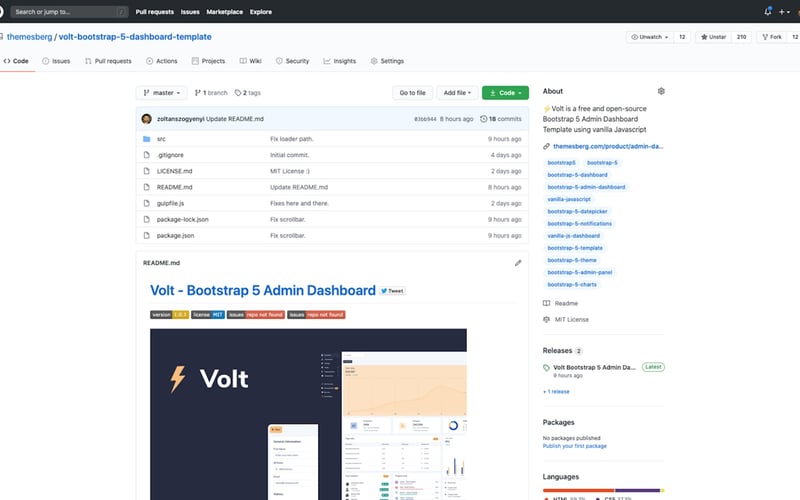Open the stargazers count 210

pos(741,37)
